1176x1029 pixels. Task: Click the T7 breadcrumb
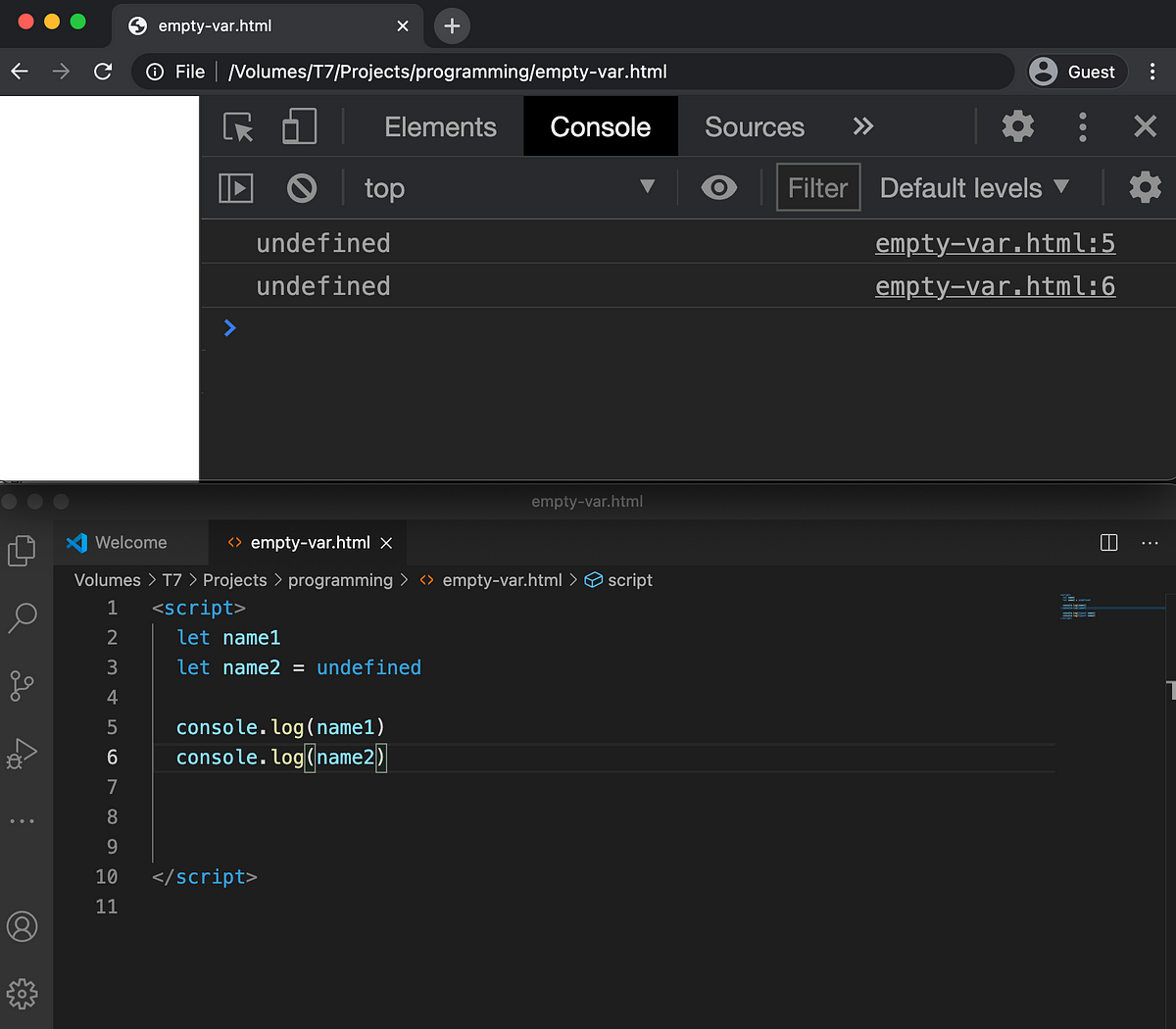(x=171, y=580)
